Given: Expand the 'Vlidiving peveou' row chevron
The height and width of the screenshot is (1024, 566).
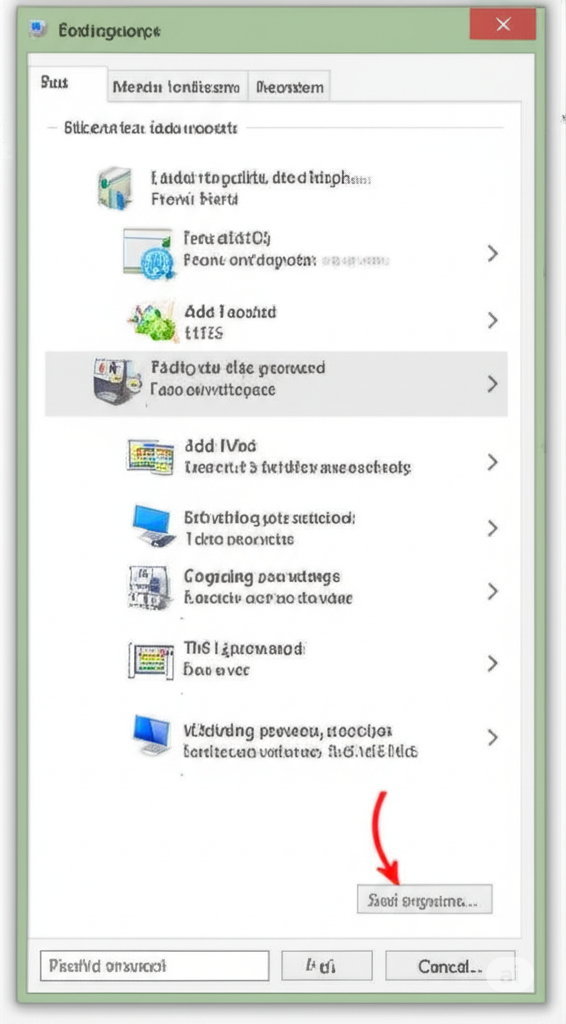Looking at the screenshot, I should (493, 737).
